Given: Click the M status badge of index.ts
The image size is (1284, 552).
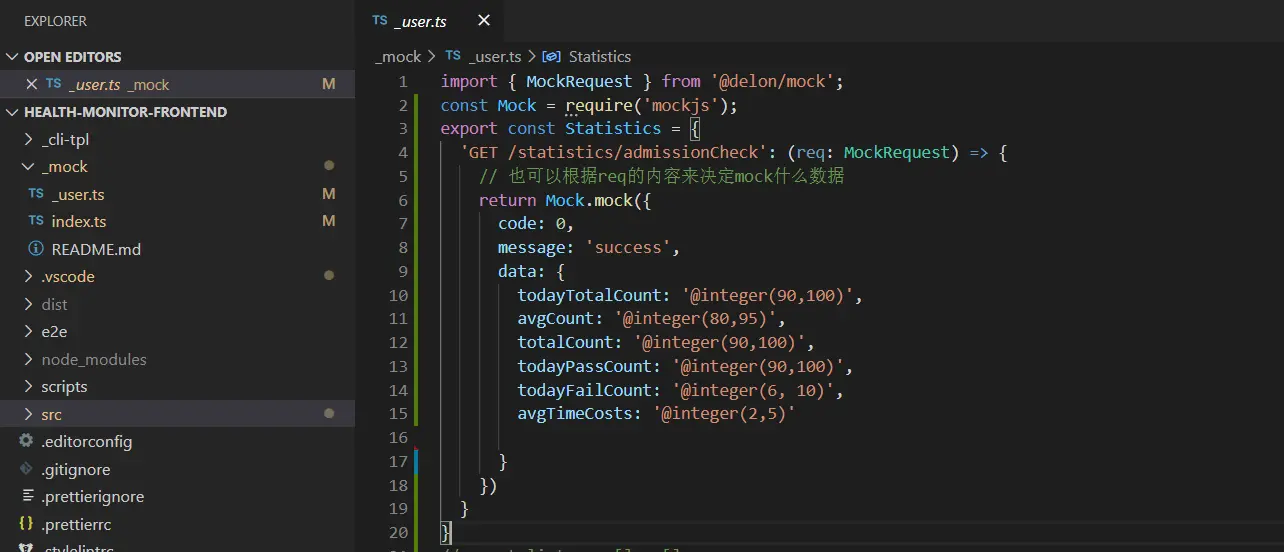Looking at the screenshot, I should (x=328, y=222).
